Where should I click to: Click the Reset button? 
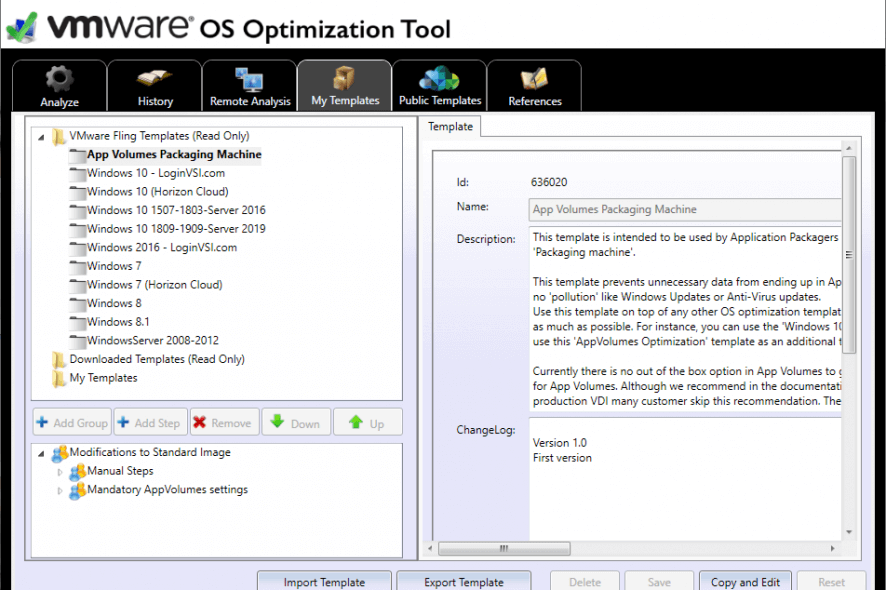[831, 582]
